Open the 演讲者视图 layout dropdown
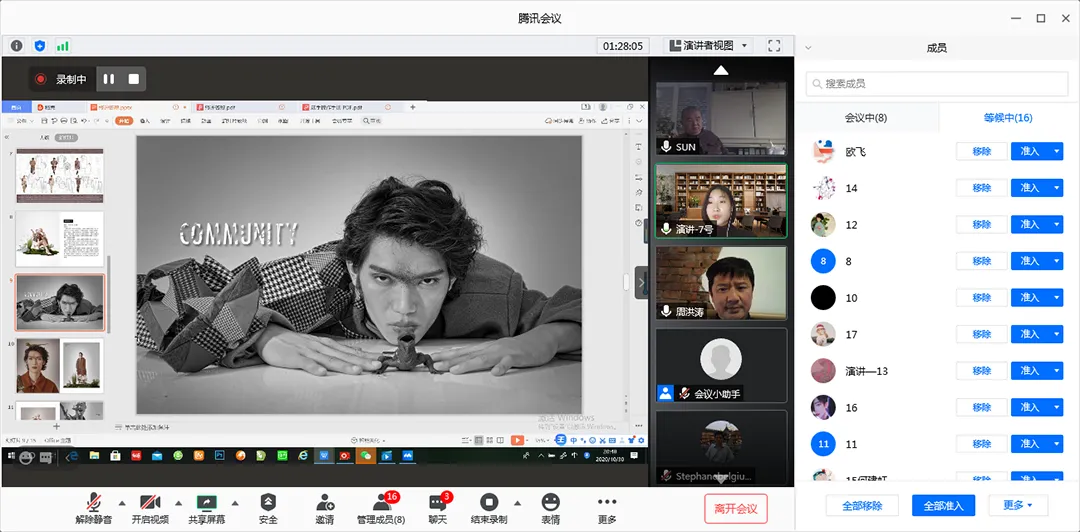This screenshot has width=1080, height=532. (709, 46)
